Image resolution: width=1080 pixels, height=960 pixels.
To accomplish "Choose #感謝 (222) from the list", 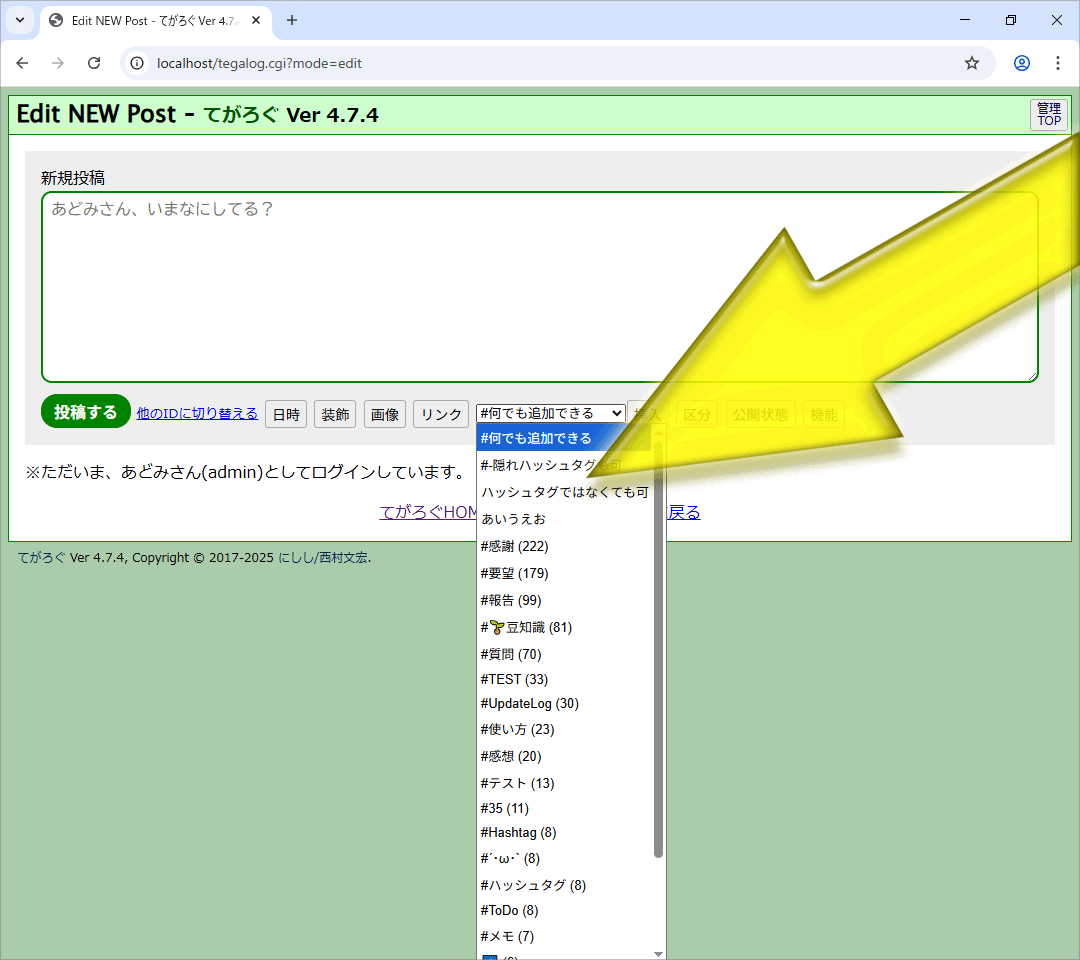I will coord(514,546).
